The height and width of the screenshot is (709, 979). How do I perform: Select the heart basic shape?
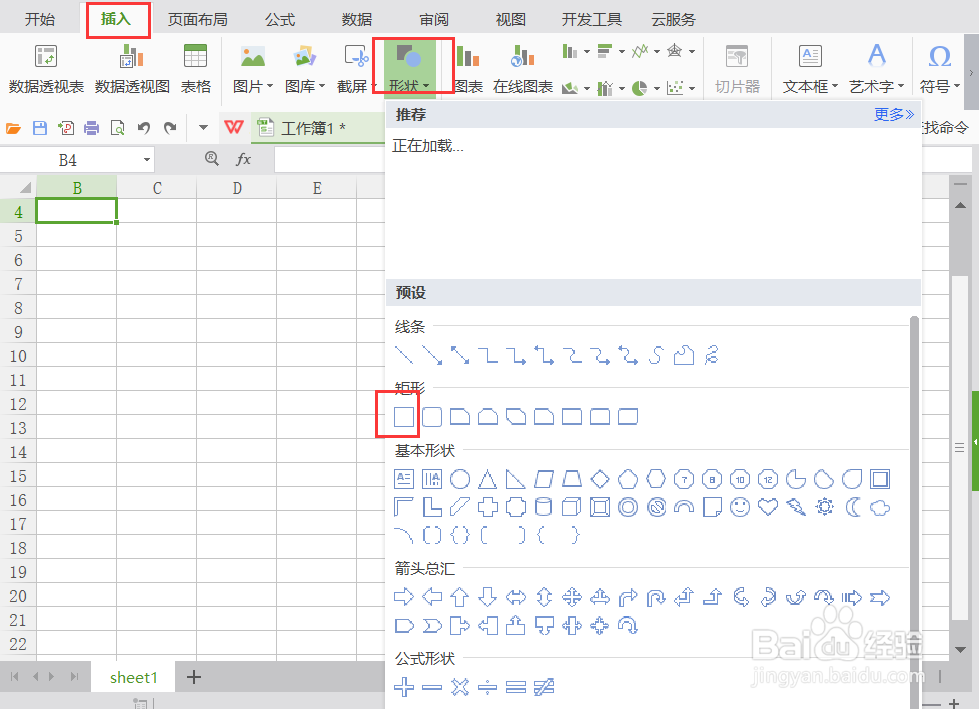click(768, 507)
